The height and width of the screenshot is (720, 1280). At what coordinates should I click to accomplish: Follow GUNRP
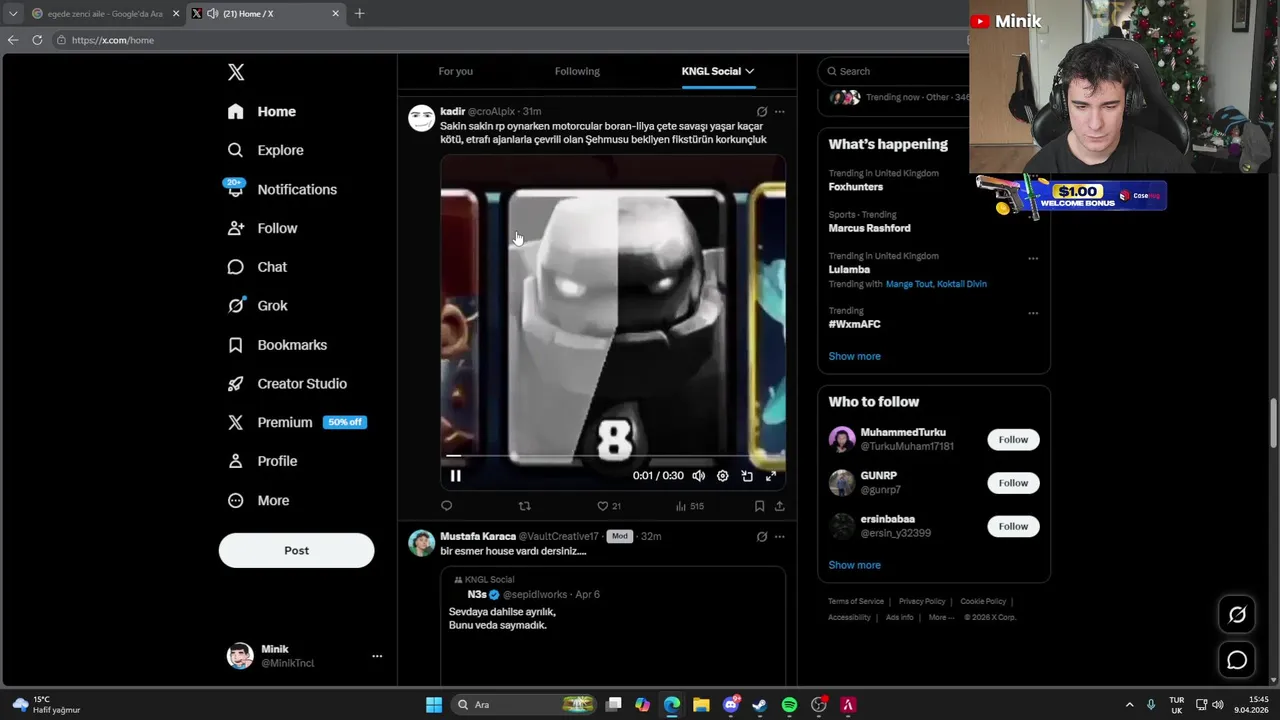(x=1013, y=483)
